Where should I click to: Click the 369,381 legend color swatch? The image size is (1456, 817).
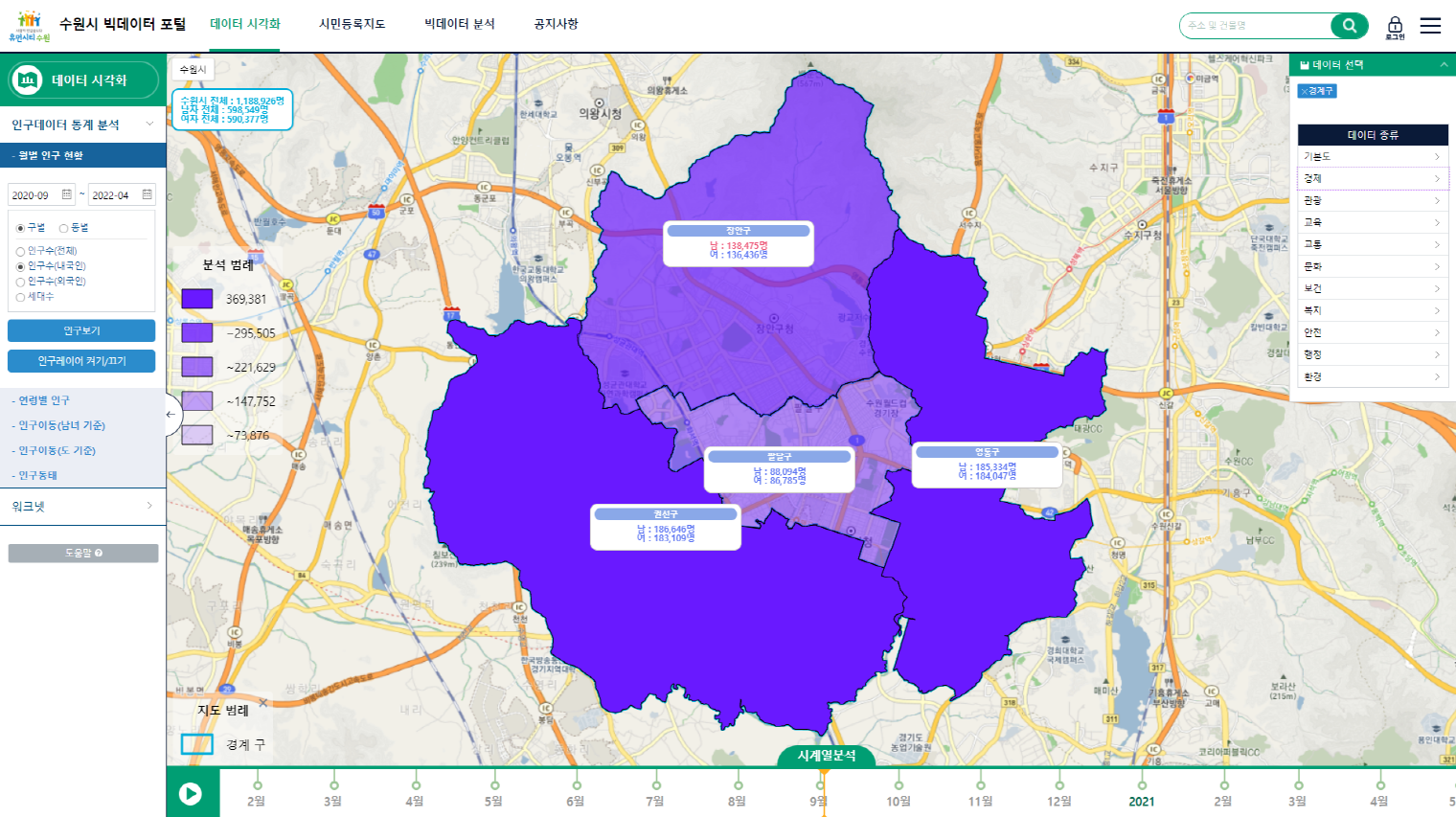click(x=196, y=299)
